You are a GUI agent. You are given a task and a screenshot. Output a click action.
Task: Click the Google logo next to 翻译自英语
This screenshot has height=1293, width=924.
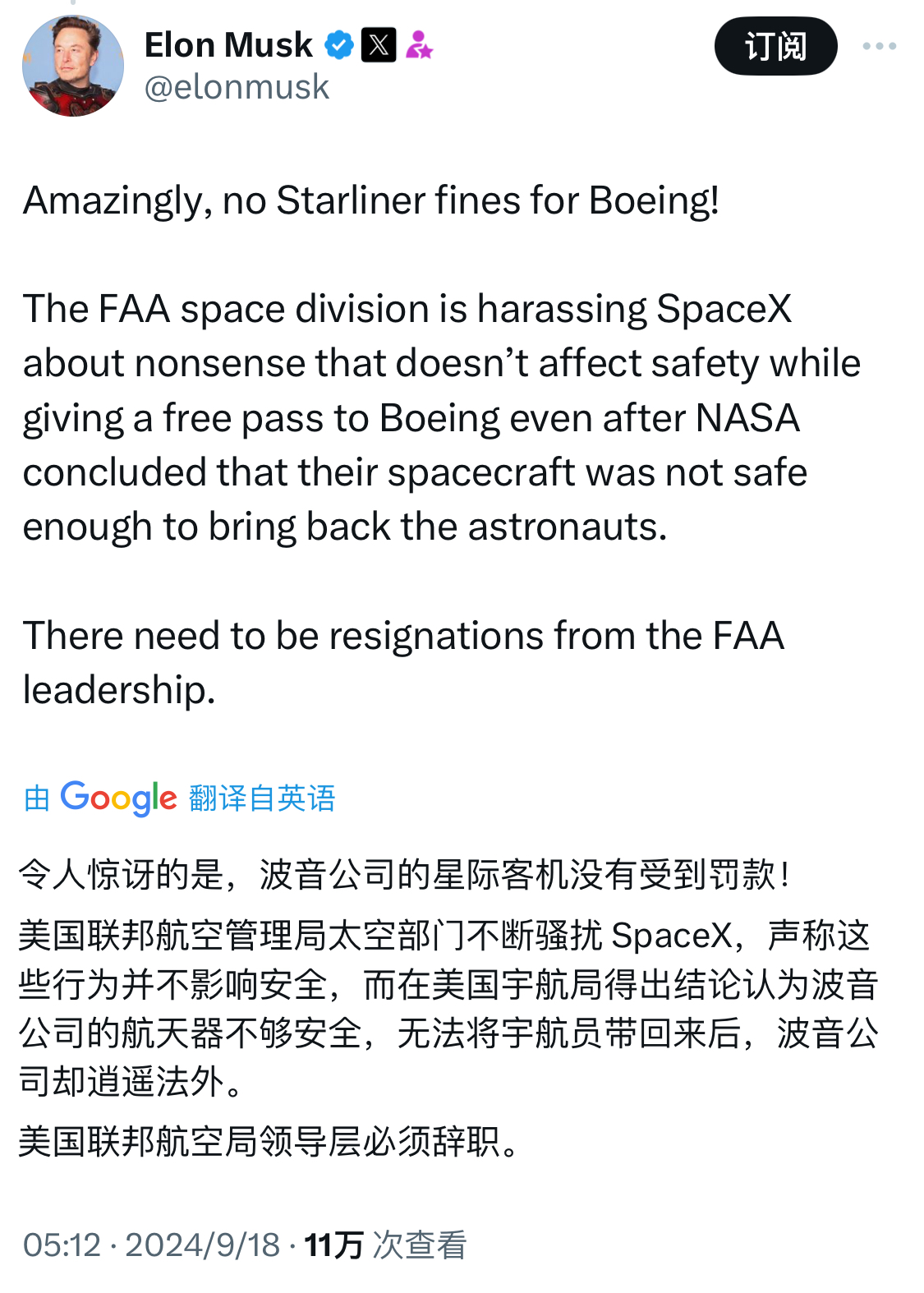pyautogui.click(x=117, y=795)
